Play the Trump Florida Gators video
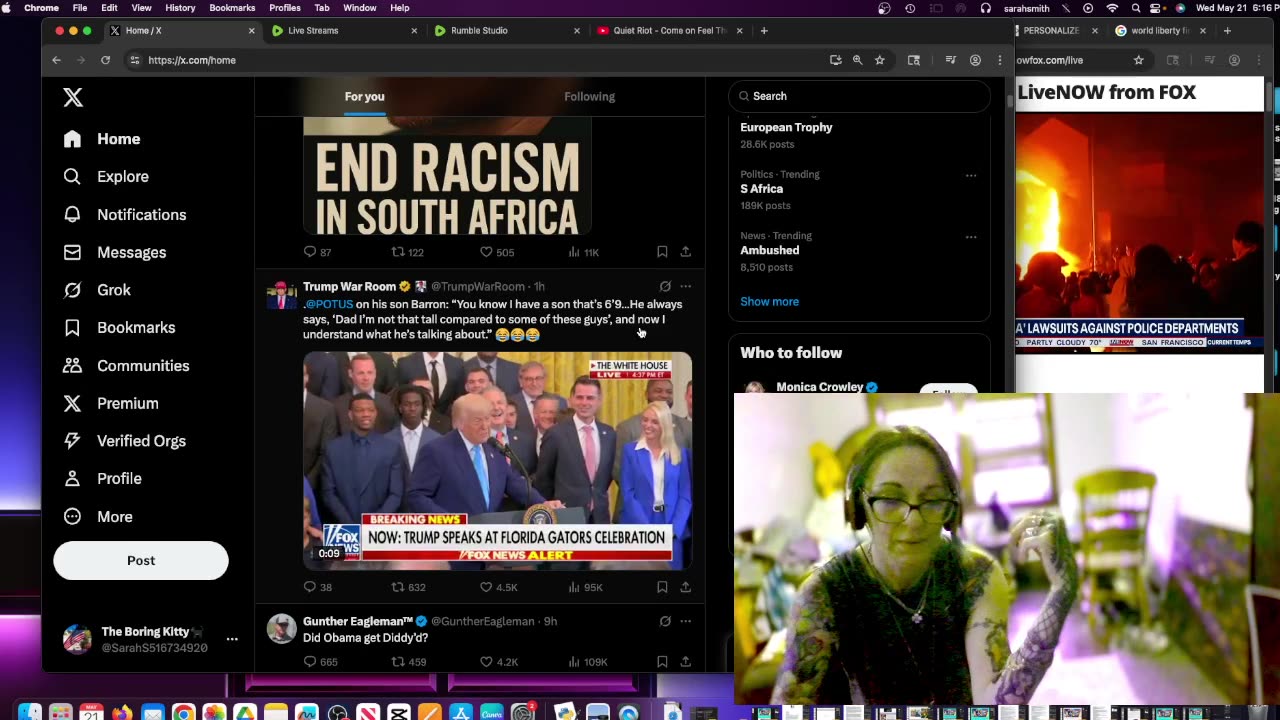Viewport: 1280px width, 720px height. [497, 461]
